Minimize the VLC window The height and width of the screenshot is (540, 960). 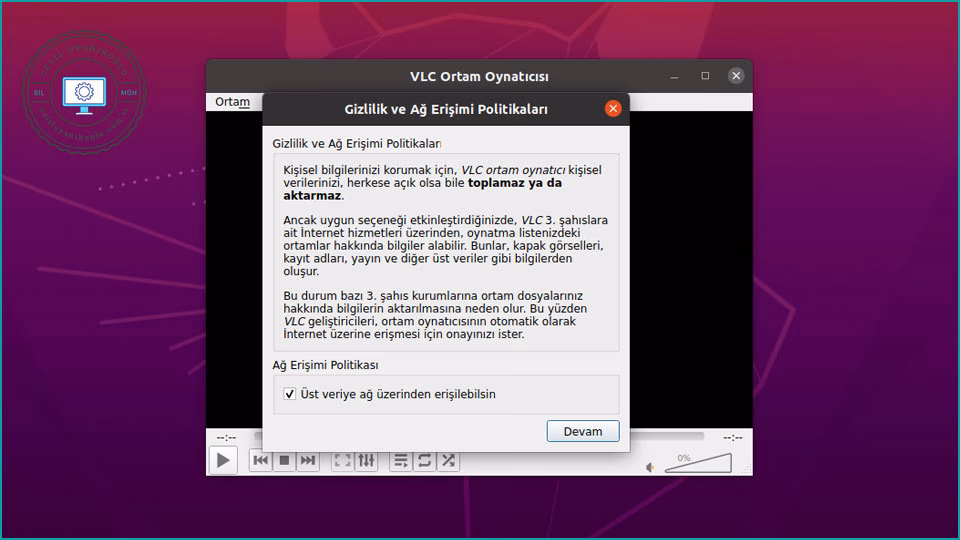(674, 76)
